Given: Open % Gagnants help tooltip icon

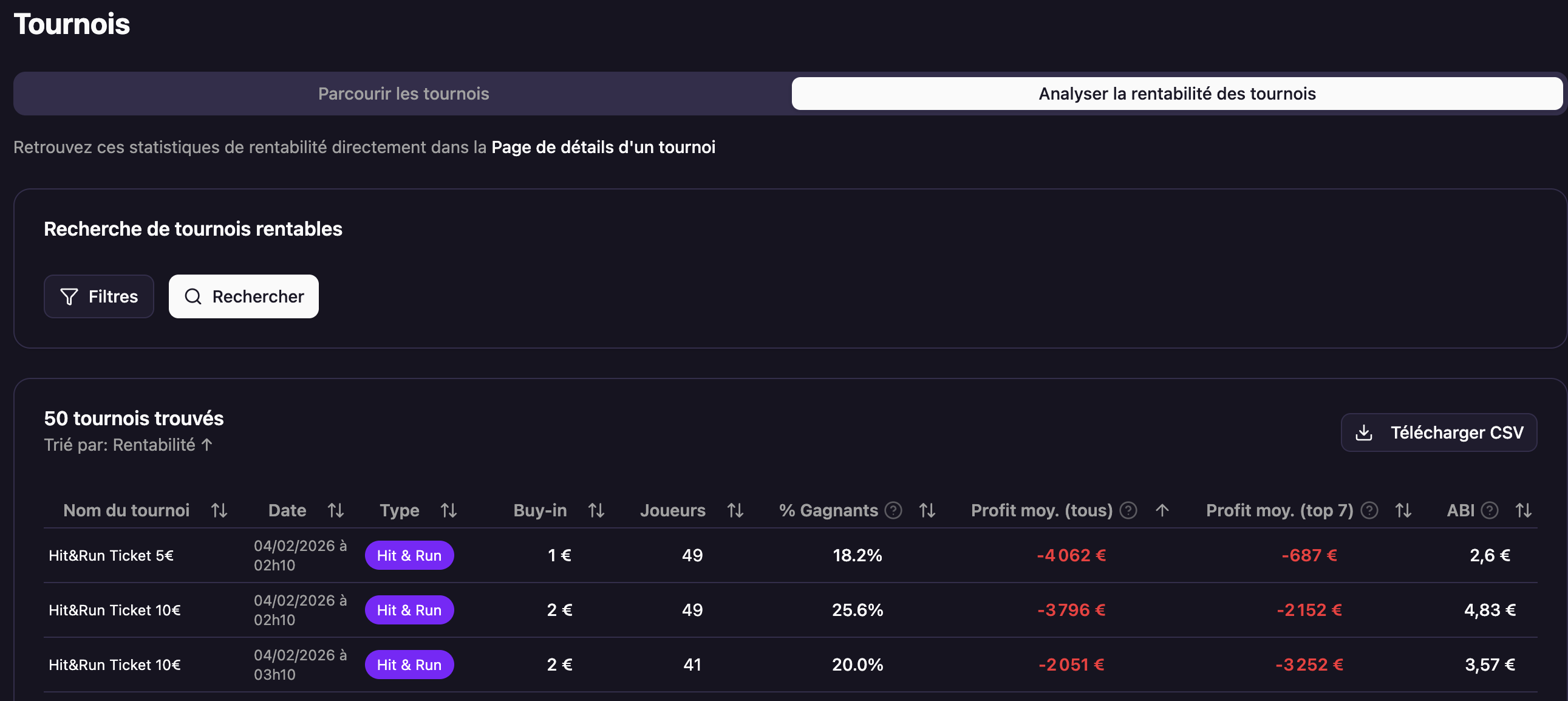Looking at the screenshot, I should 893,510.
